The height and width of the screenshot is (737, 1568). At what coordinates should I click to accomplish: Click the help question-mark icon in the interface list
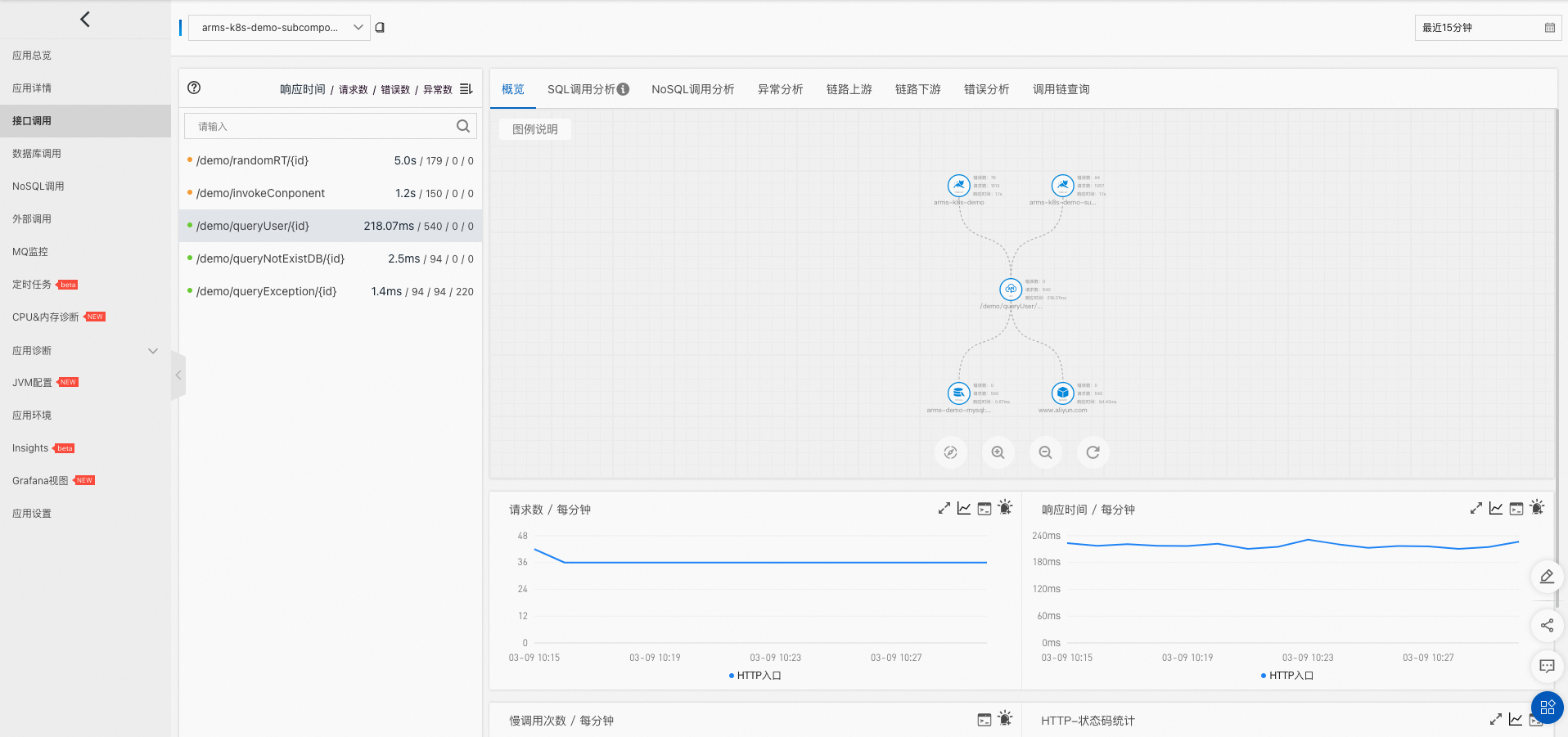tap(194, 88)
